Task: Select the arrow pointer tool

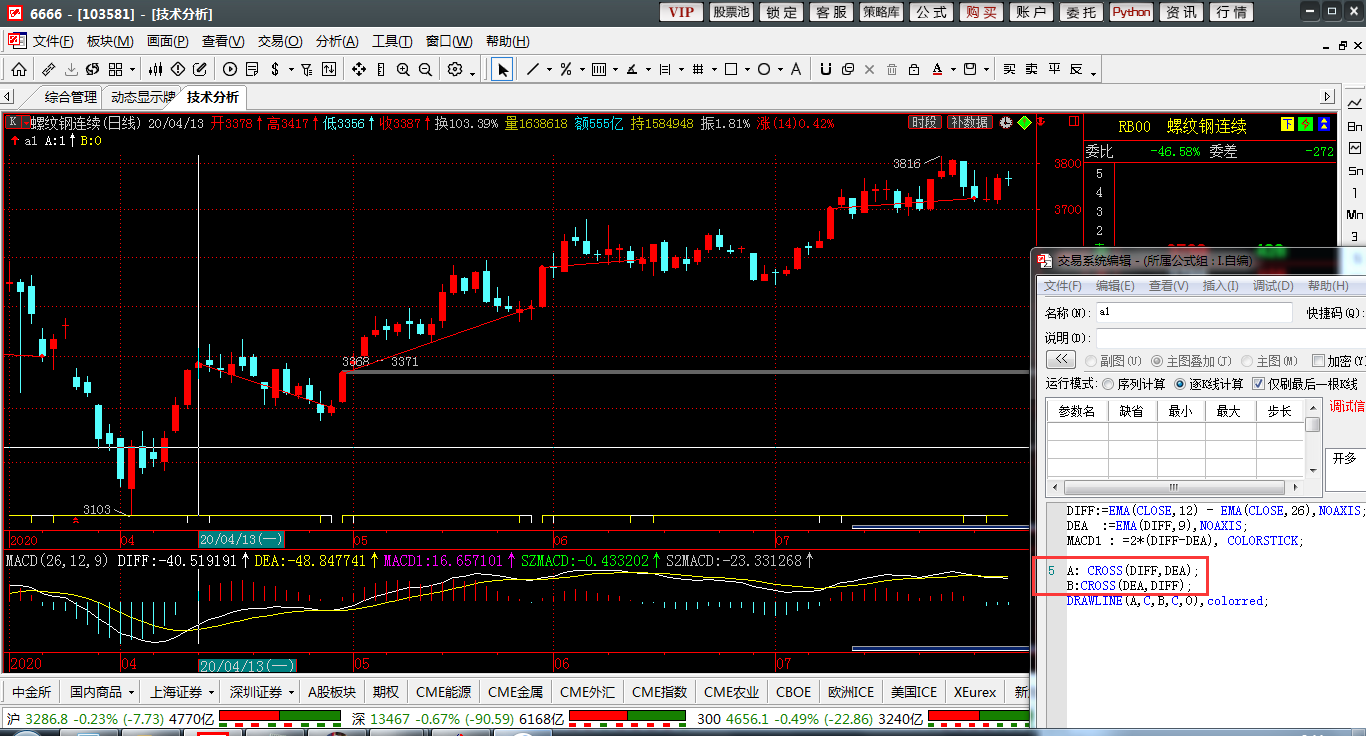Action: [x=502, y=69]
